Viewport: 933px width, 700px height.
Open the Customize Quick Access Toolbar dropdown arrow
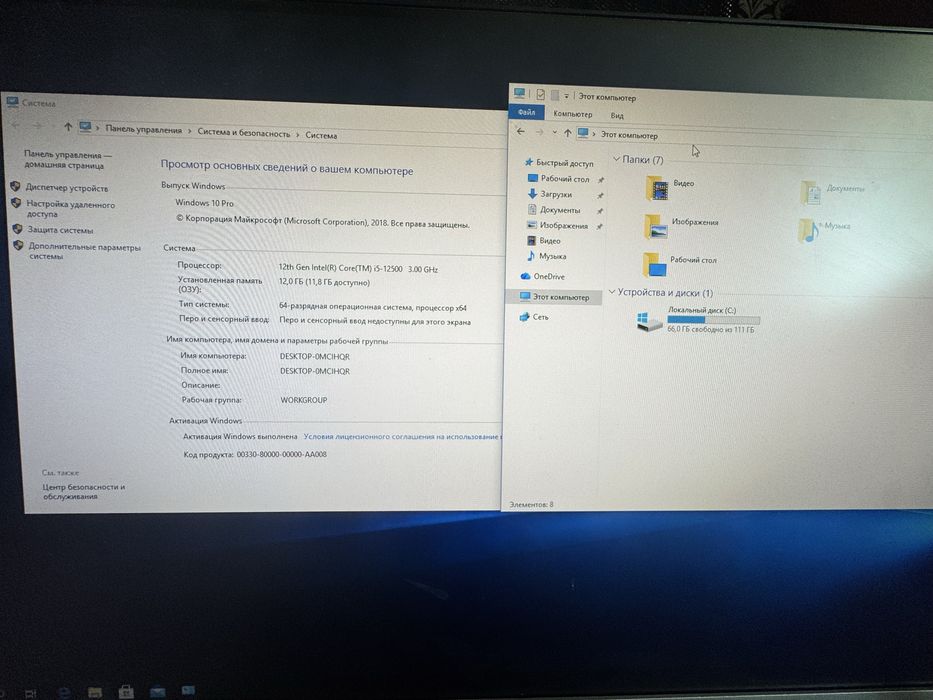click(x=566, y=96)
